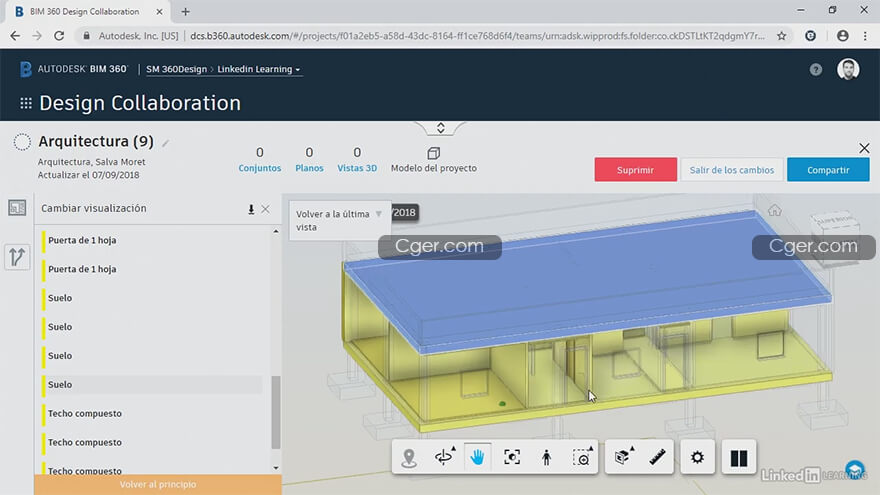This screenshot has height=495, width=880.
Task: Select the highlighted Suelo list item
Action: (152, 384)
